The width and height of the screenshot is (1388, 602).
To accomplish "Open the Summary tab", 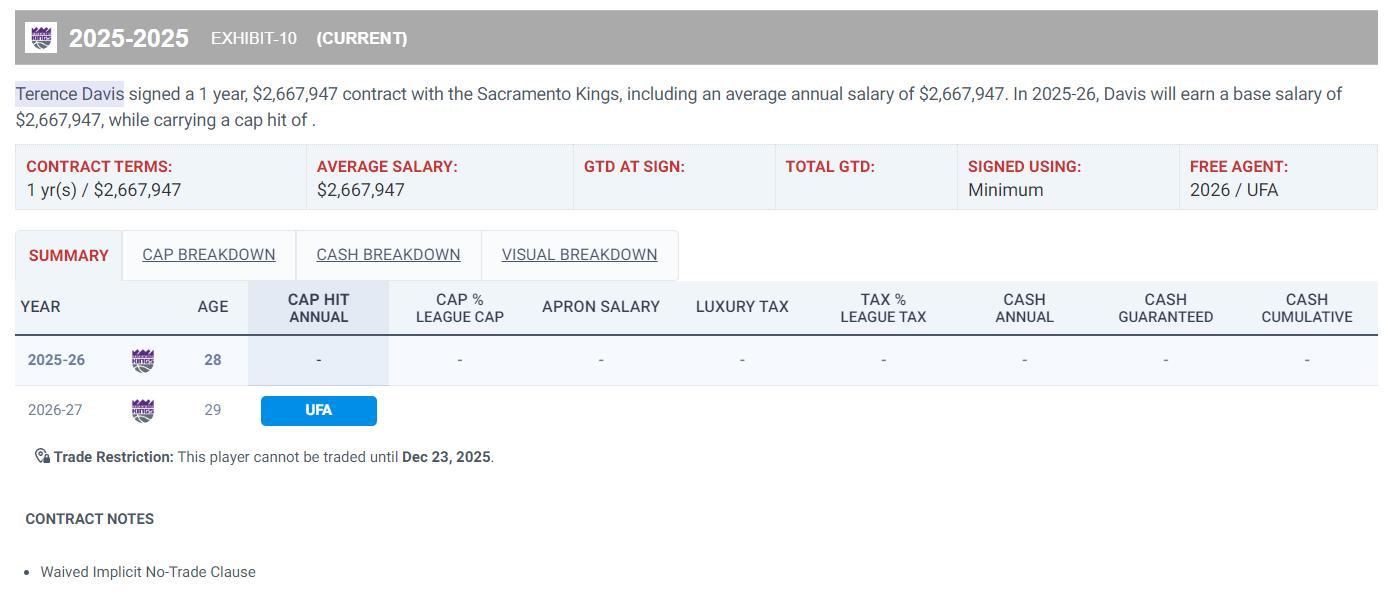I will [x=69, y=256].
